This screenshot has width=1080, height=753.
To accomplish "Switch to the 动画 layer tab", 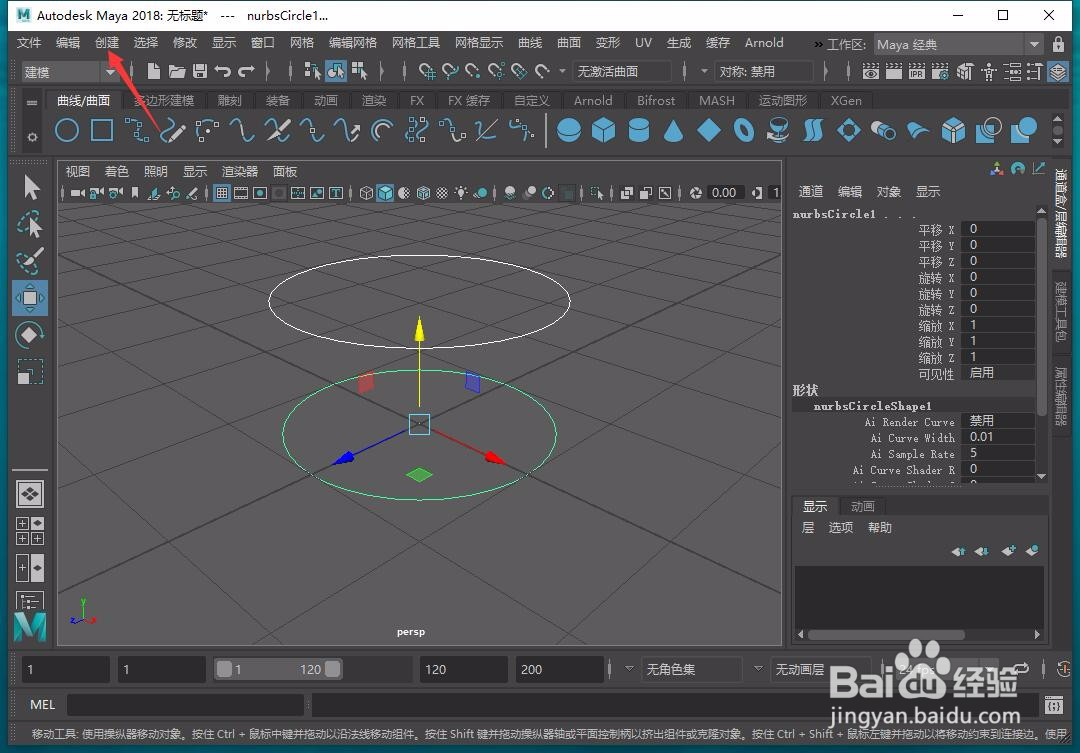I will 862,506.
